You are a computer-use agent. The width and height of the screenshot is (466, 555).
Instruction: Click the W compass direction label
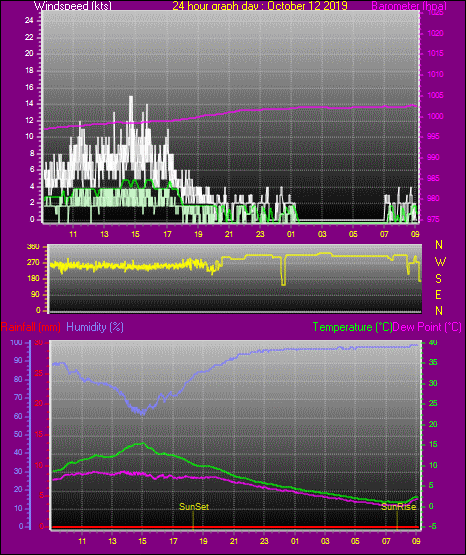tap(440, 262)
